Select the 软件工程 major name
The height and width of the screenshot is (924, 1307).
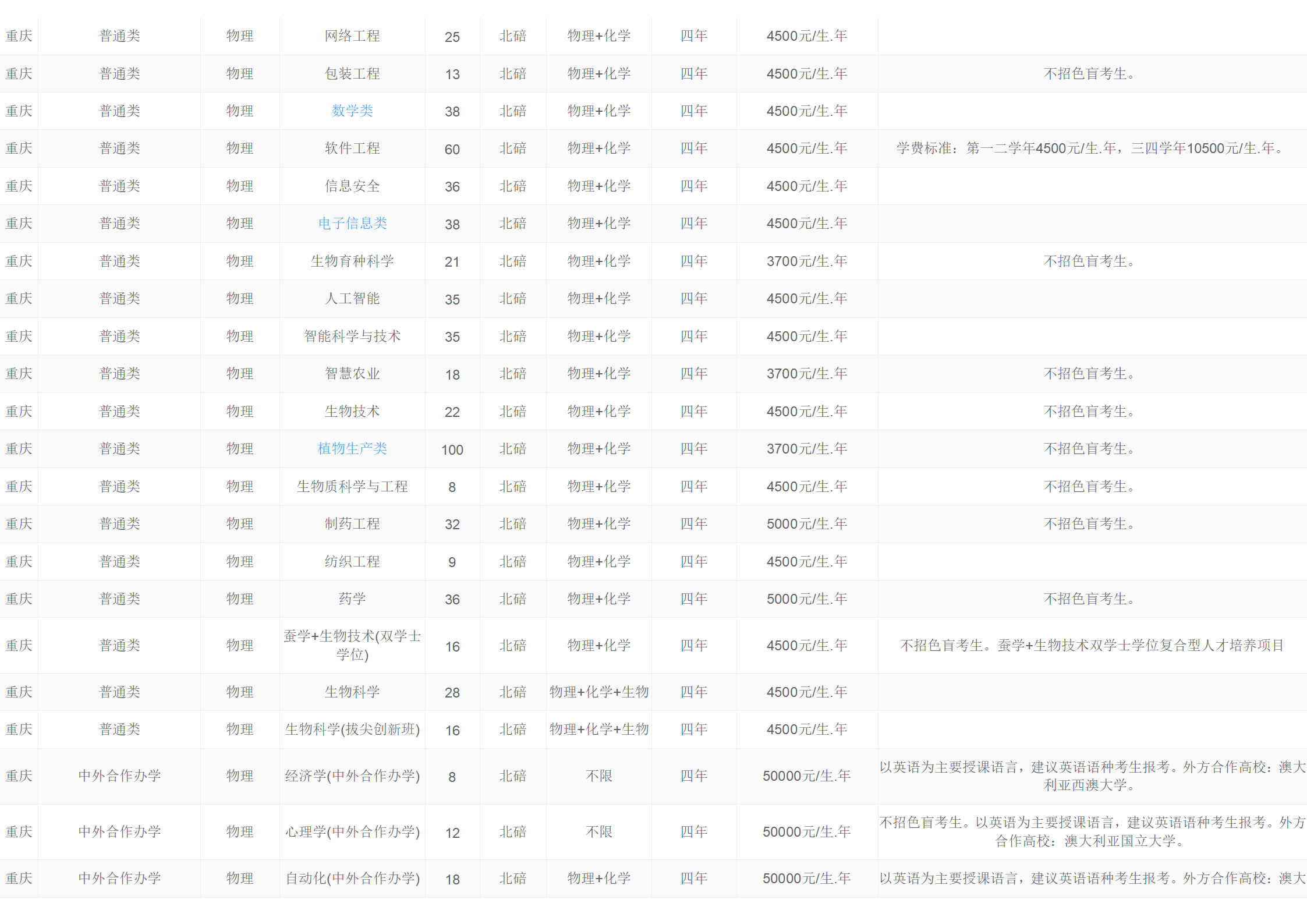(x=352, y=148)
